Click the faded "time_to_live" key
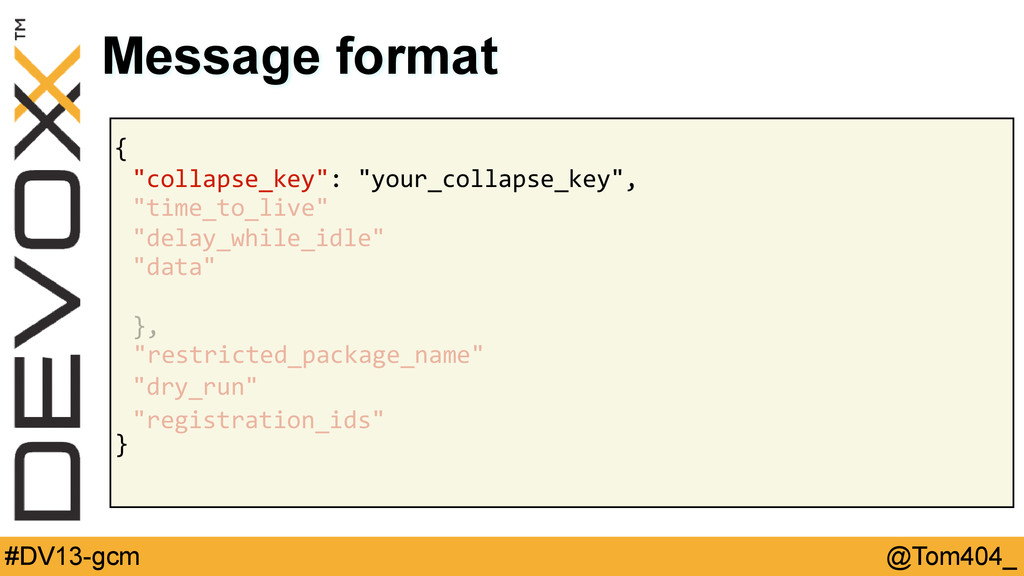 [x=230, y=208]
